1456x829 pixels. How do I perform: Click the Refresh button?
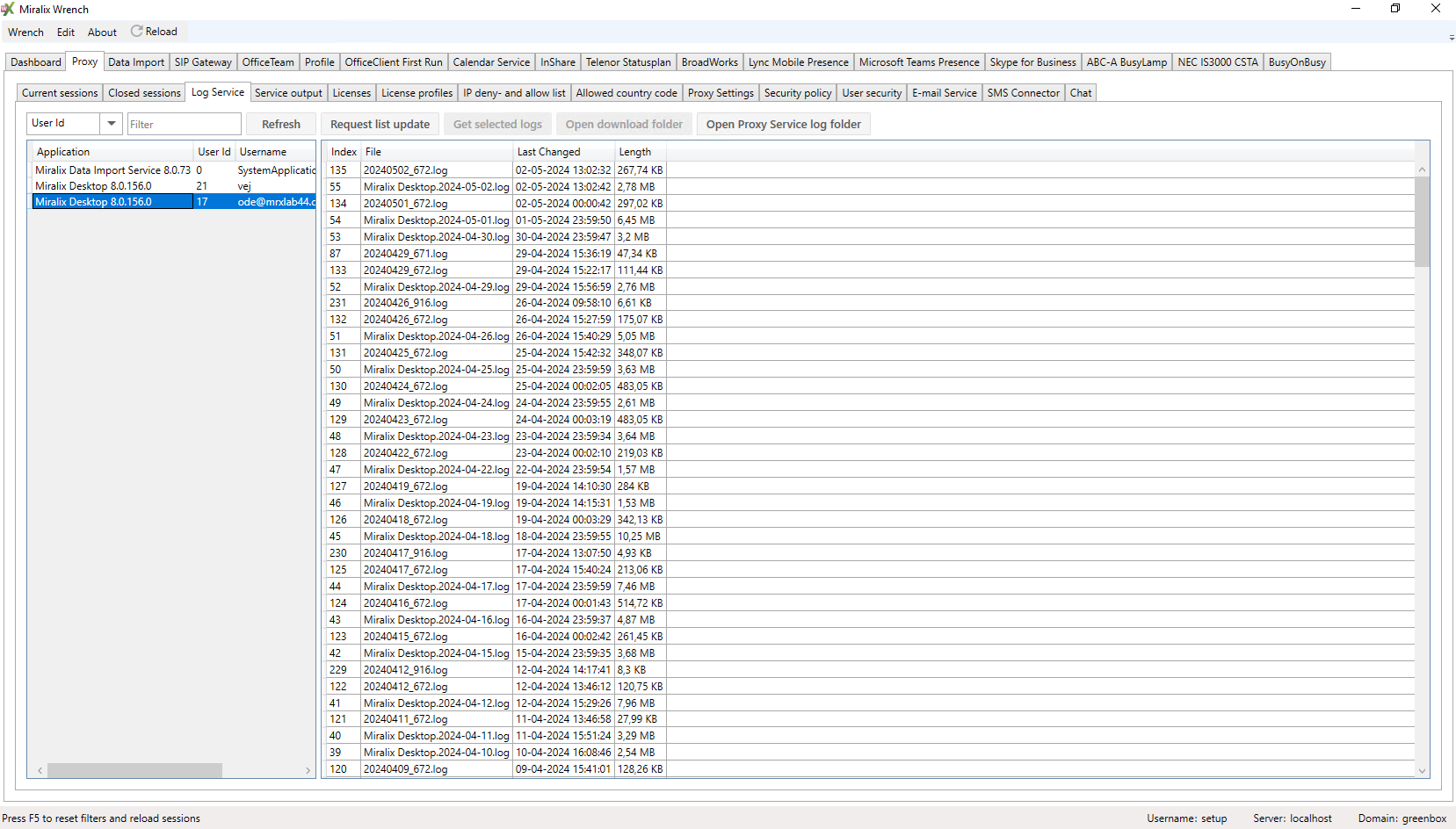[281, 125]
